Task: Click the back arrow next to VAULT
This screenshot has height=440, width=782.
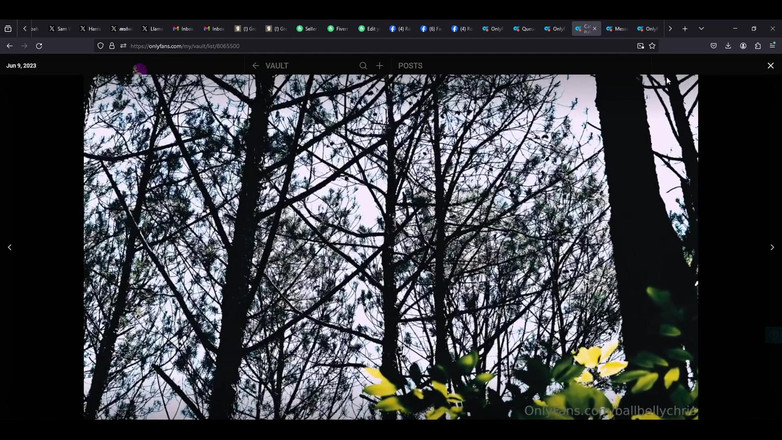Action: tap(255, 66)
